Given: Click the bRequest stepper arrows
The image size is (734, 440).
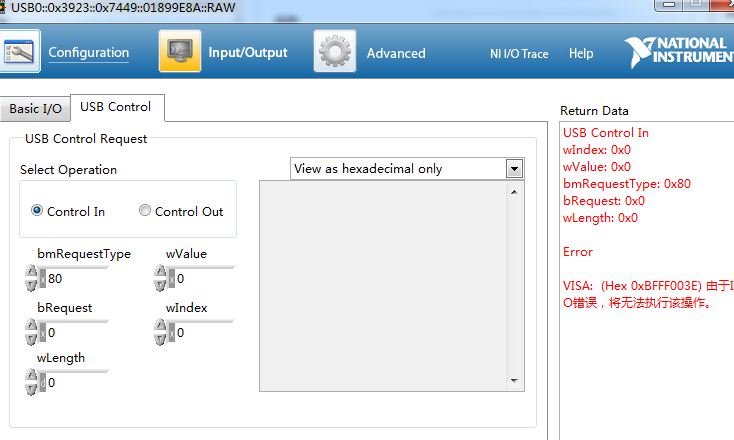Looking at the screenshot, I should (30, 332).
